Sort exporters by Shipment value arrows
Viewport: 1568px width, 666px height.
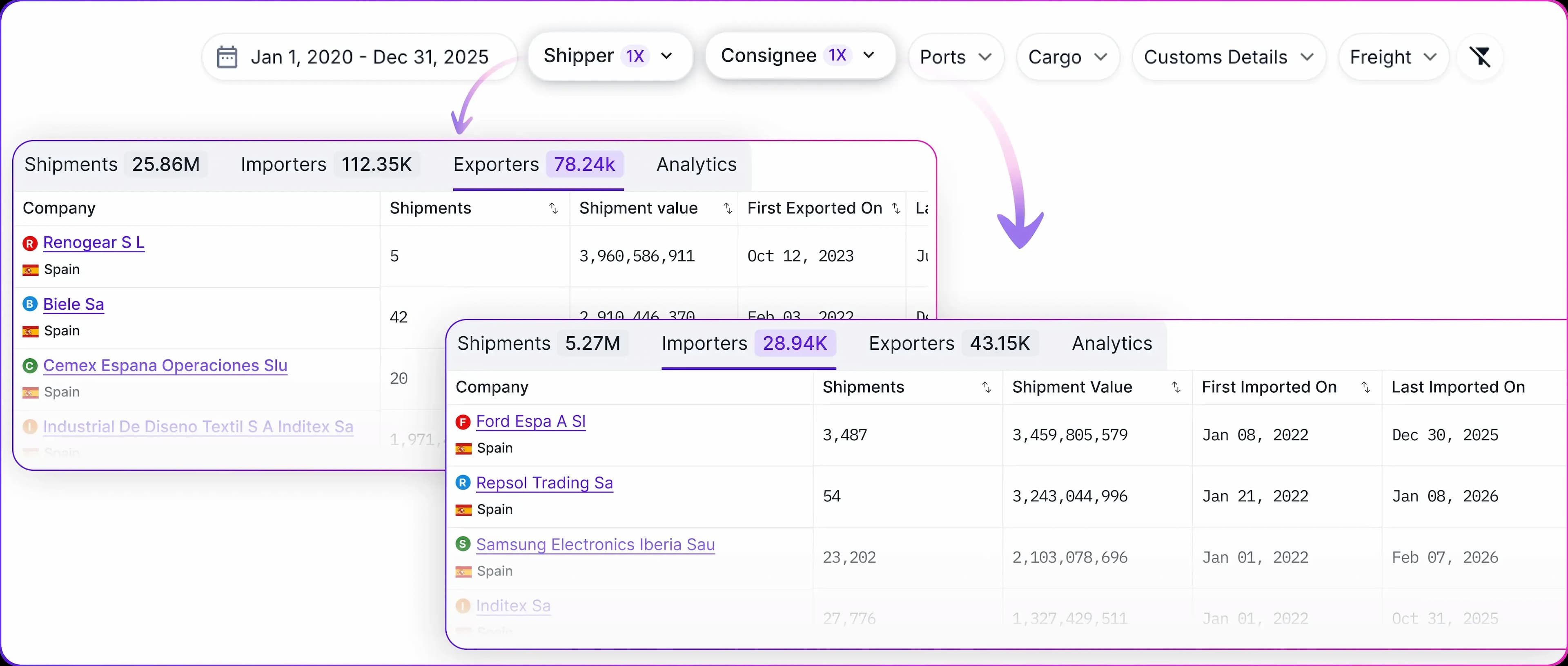click(x=727, y=208)
